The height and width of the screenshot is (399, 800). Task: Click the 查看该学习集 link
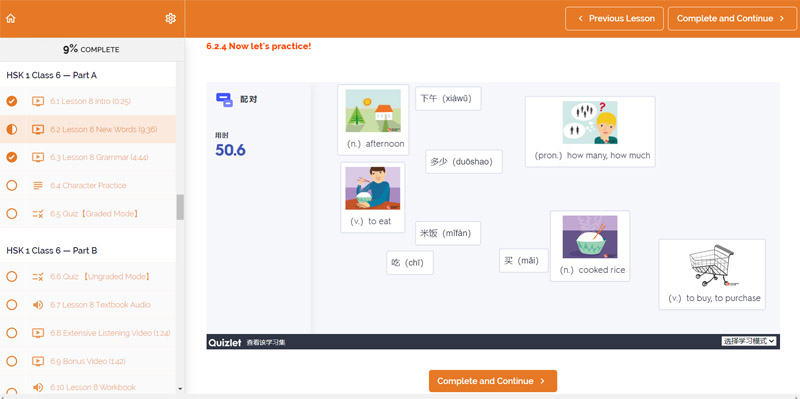tap(266, 342)
